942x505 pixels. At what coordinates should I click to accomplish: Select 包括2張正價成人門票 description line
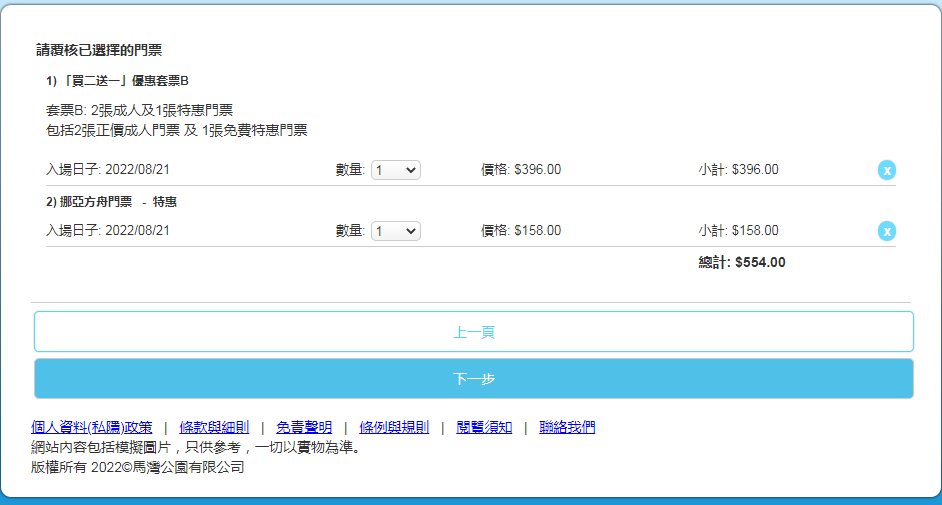[x=177, y=130]
